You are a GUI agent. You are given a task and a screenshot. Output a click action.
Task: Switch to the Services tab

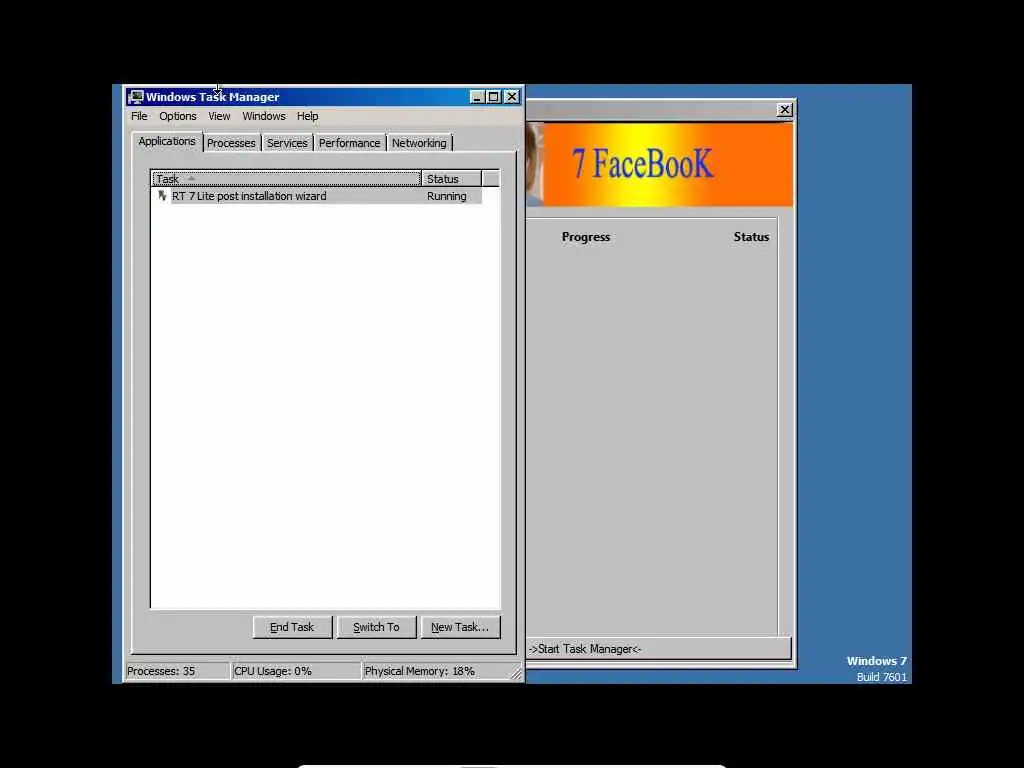click(287, 143)
